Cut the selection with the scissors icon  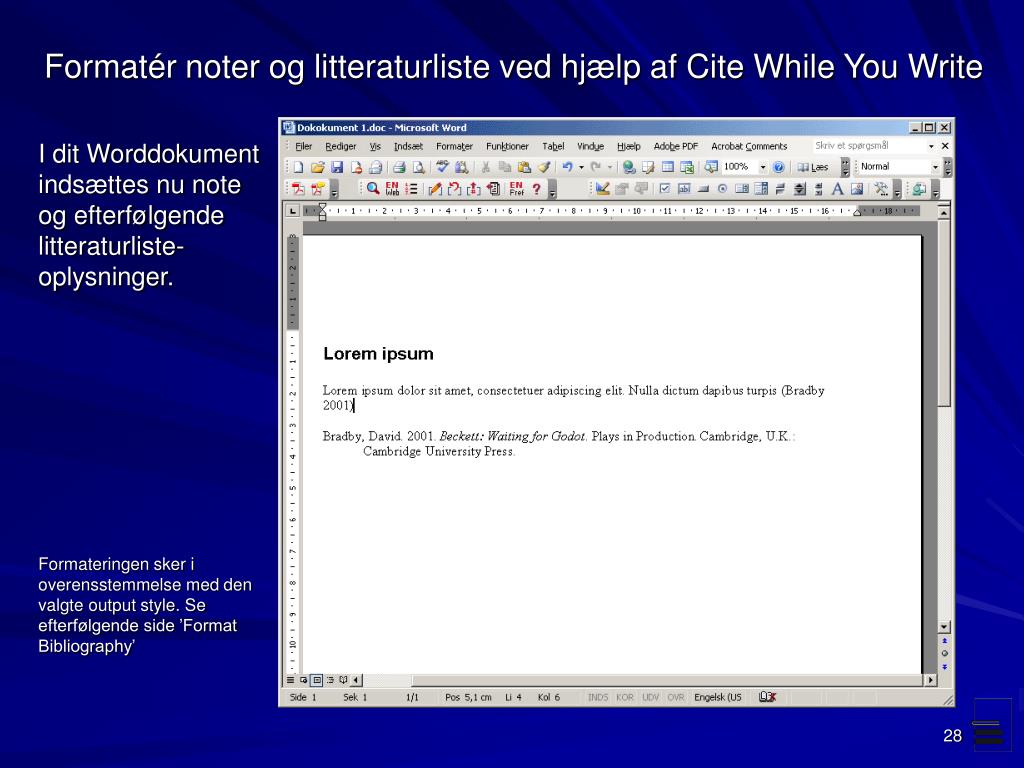485,167
